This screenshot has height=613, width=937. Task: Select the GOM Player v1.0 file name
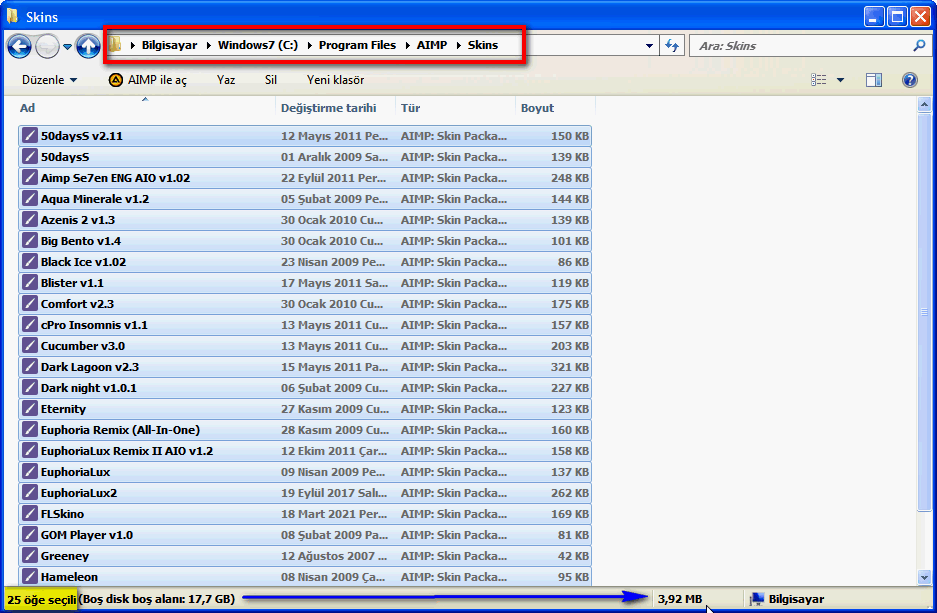87,535
